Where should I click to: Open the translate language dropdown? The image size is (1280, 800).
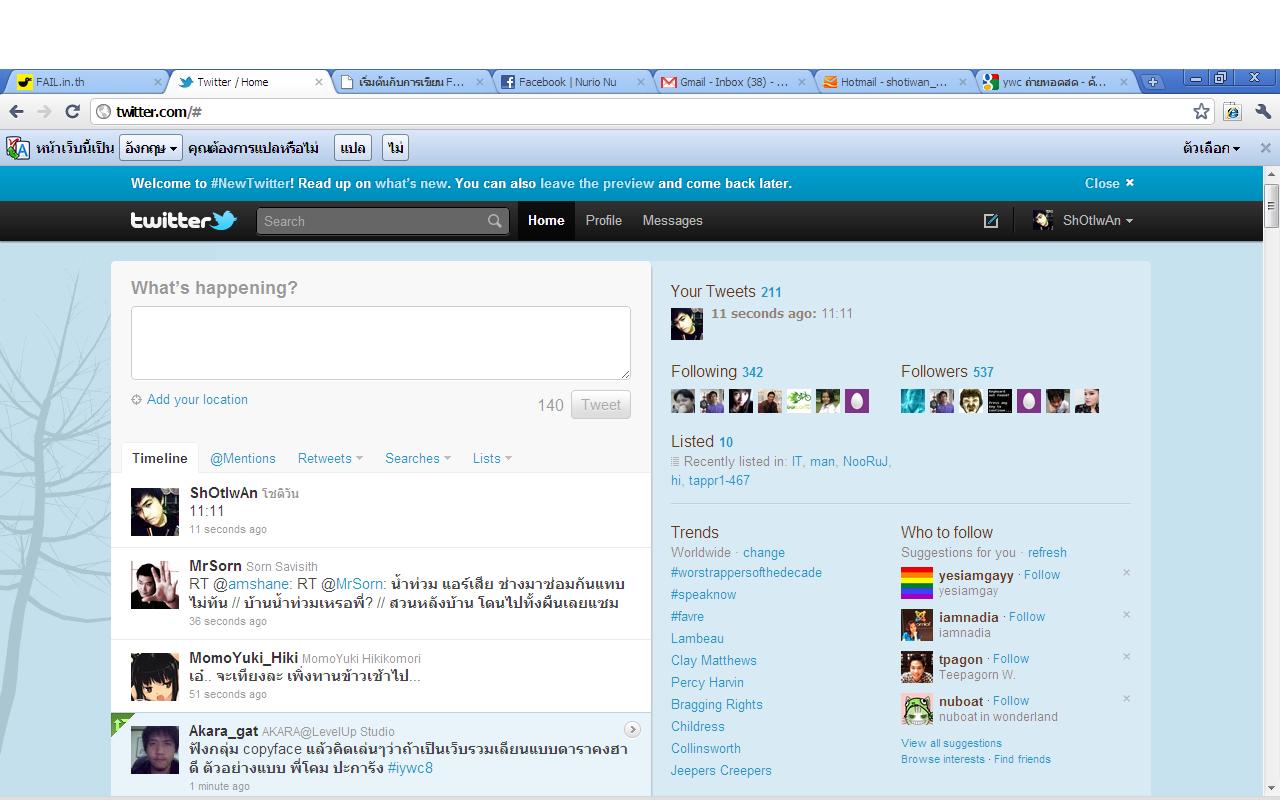150,148
